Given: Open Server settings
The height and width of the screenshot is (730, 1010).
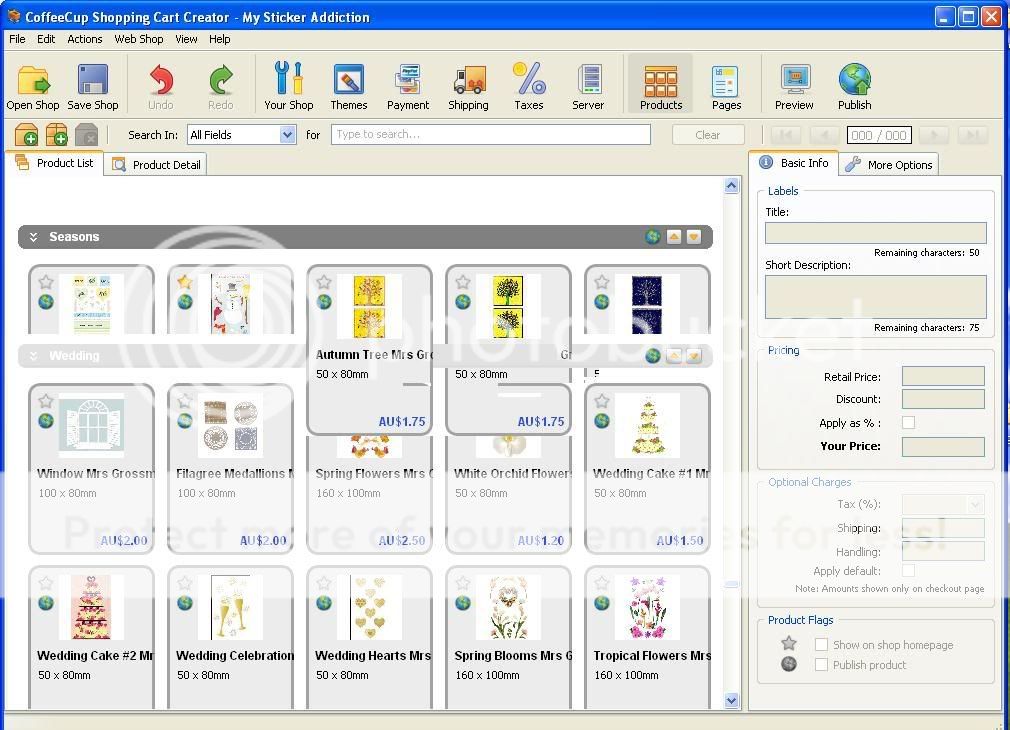Looking at the screenshot, I should [588, 86].
